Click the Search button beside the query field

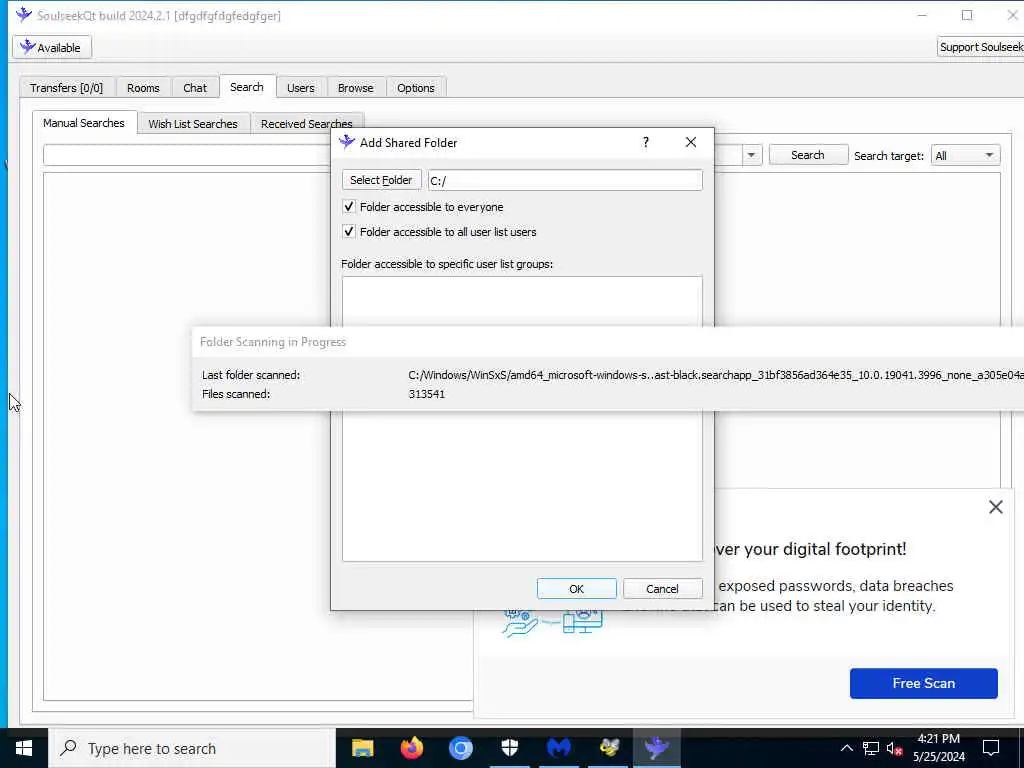808,155
